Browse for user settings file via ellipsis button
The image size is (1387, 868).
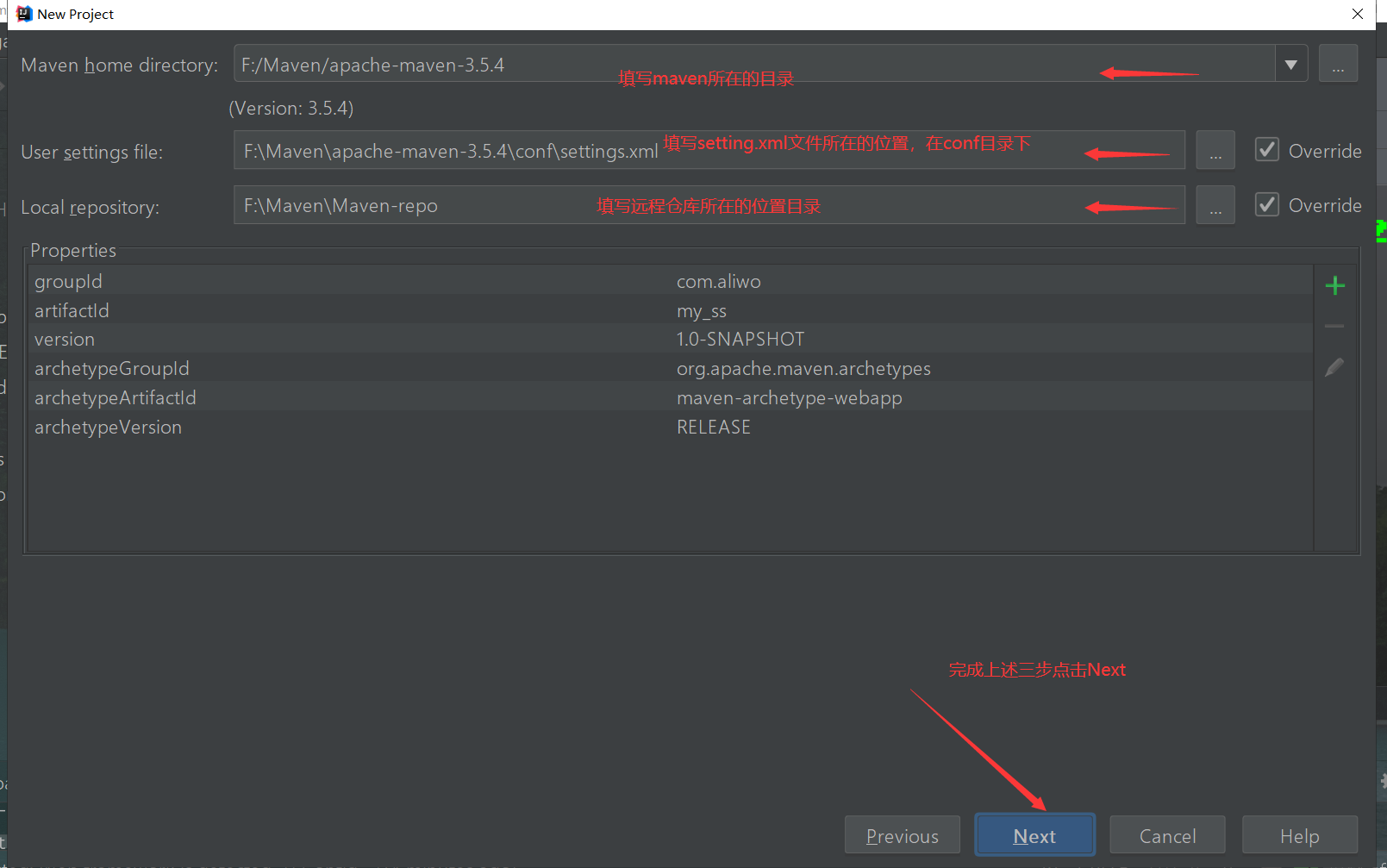pyautogui.click(x=1215, y=150)
